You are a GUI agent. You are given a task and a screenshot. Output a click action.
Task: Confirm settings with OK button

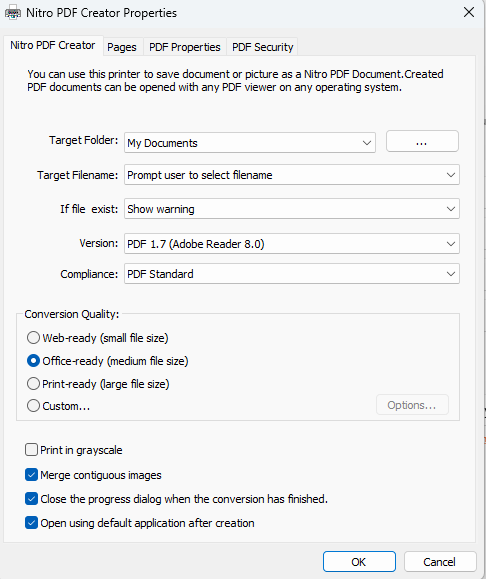pos(359,562)
